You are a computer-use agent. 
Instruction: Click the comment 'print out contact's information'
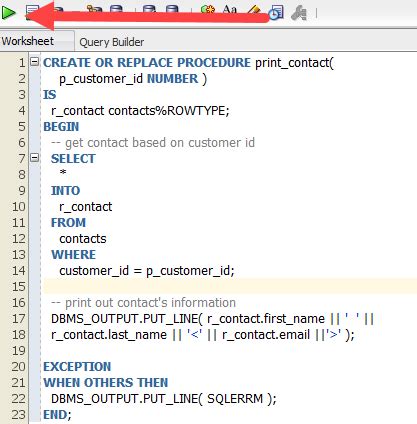(x=144, y=303)
